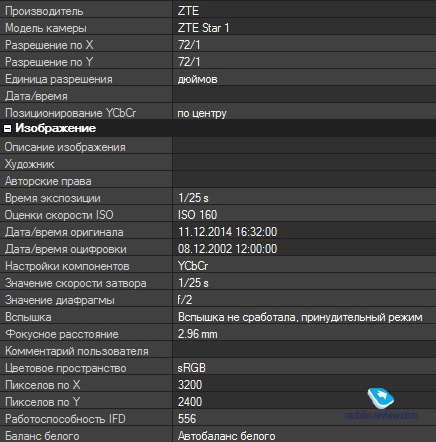Click the по центру value
This screenshot has width=436, height=442.
pyautogui.click(x=202, y=114)
